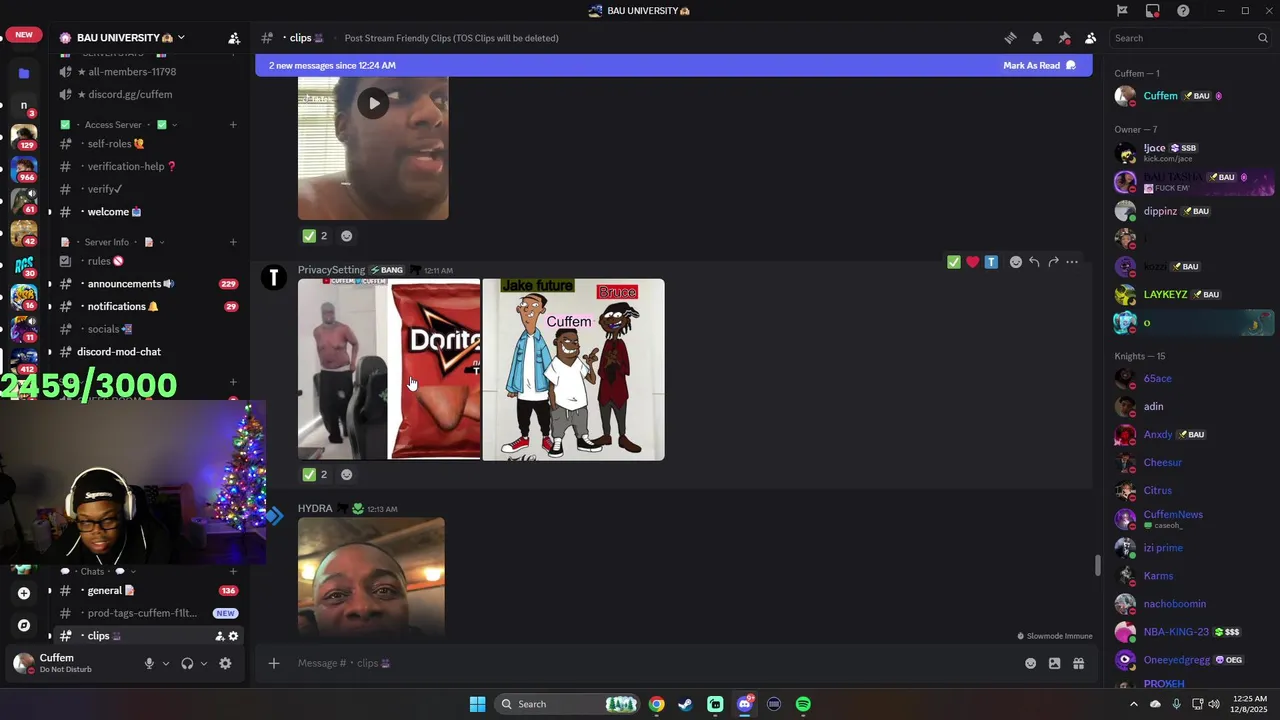Add channel to Access Server category
The height and width of the screenshot is (720, 1280).
233,125
